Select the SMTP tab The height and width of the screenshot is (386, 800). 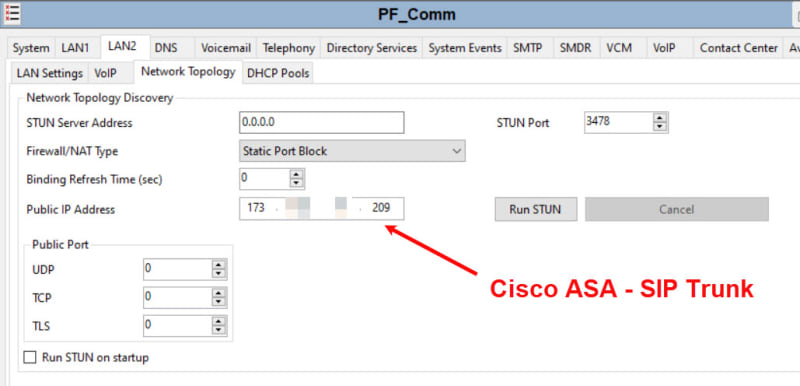point(528,48)
